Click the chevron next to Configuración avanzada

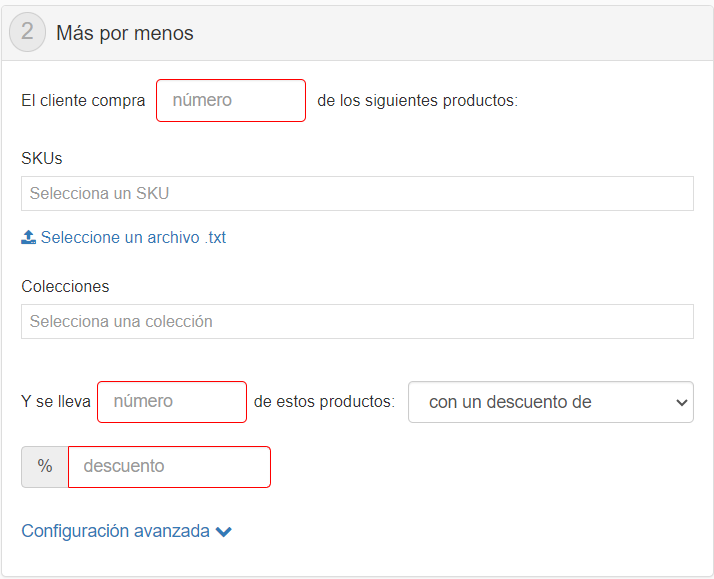point(224,532)
